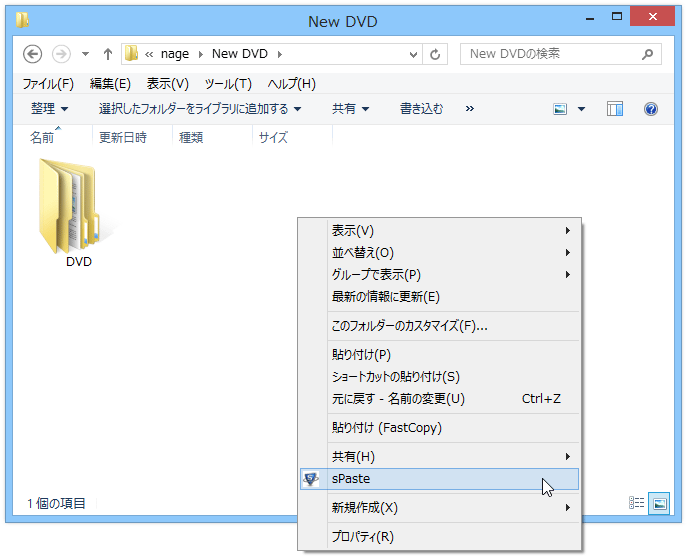Open help with the question mark icon
The image size is (688, 559).
(651, 109)
